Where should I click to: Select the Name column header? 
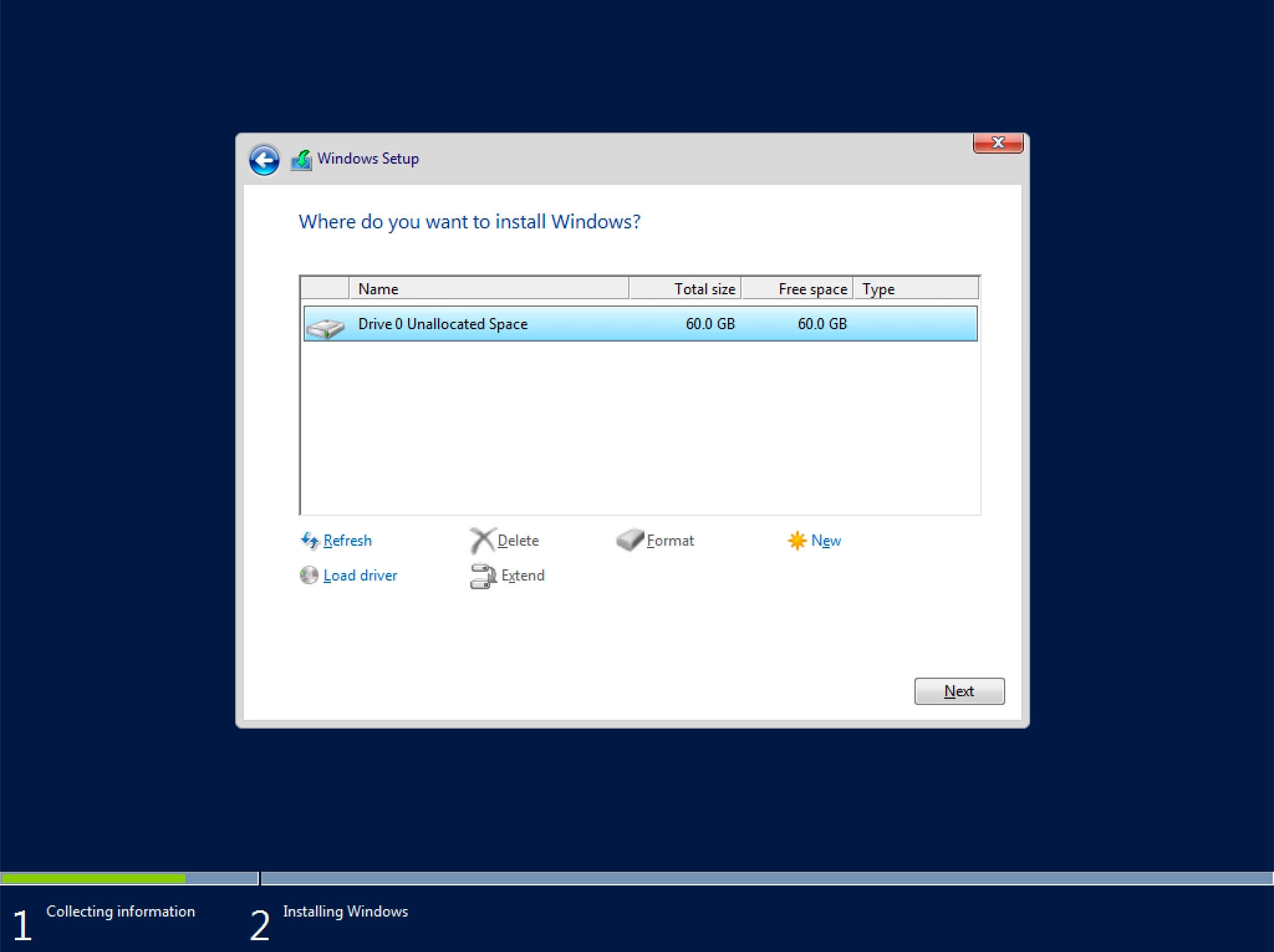(x=490, y=289)
